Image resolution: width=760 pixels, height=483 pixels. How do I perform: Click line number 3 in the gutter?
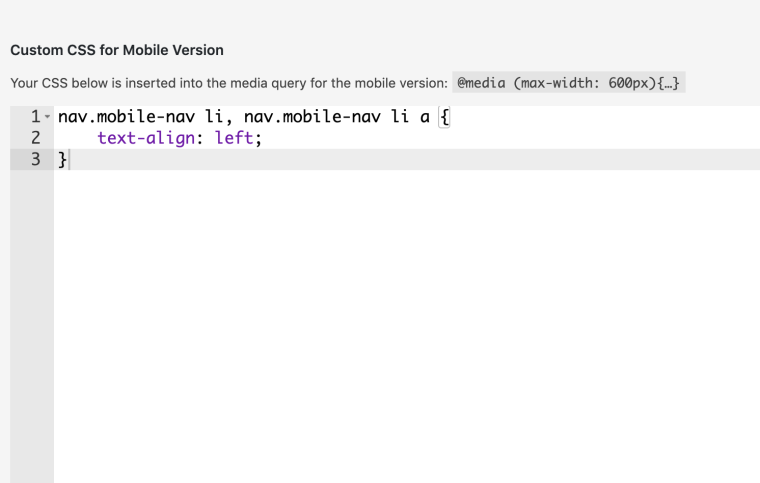(35, 160)
